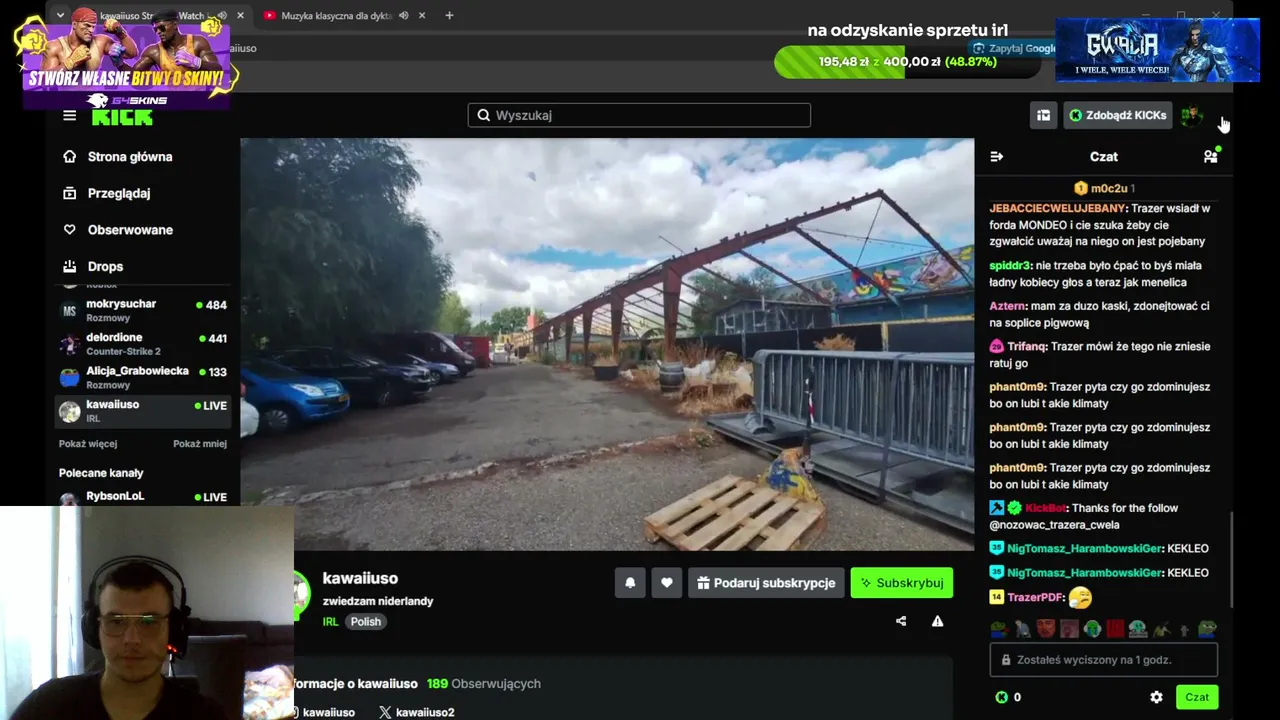Click the stream title zwiedzam niderlandy
The image size is (1280, 720).
pyautogui.click(x=378, y=601)
